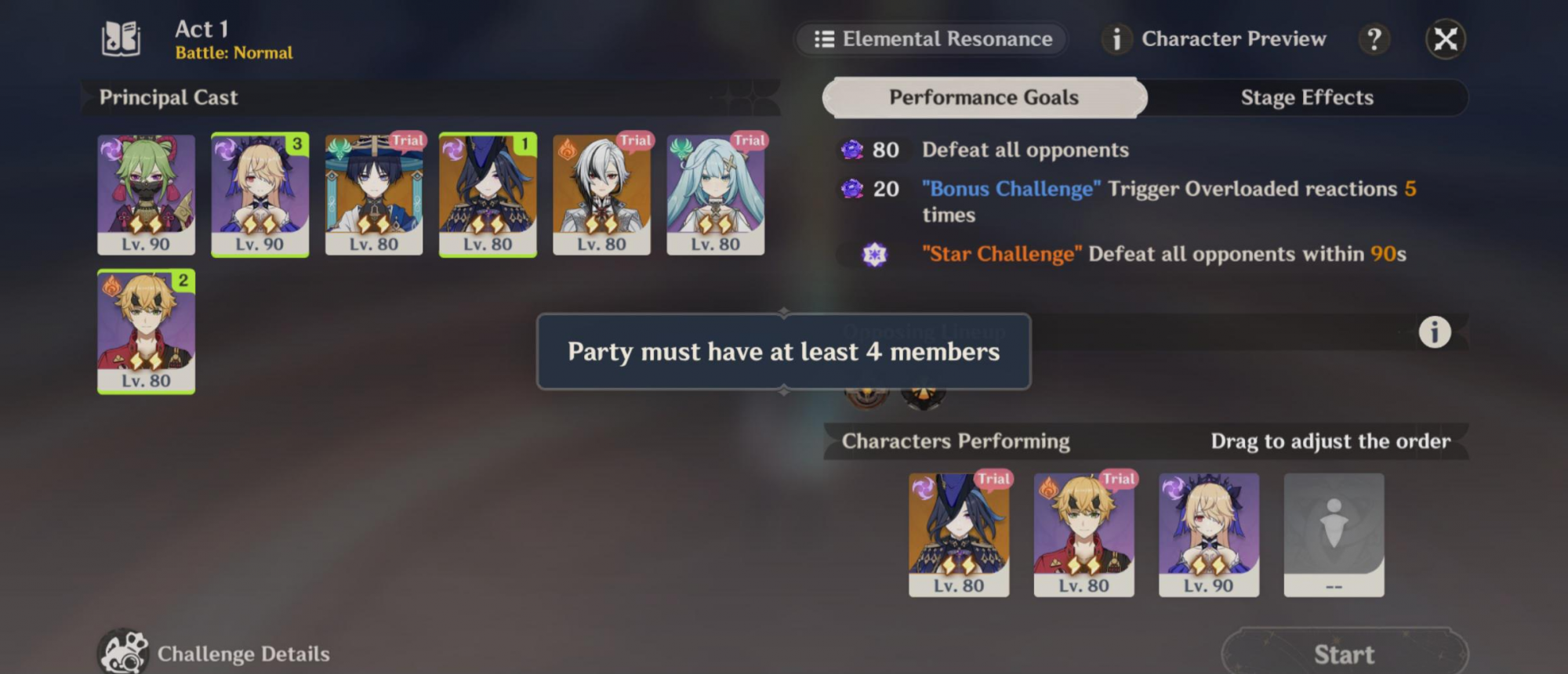Click the Elemental Resonance list icon
The height and width of the screenshot is (674, 1568).
coord(824,39)
